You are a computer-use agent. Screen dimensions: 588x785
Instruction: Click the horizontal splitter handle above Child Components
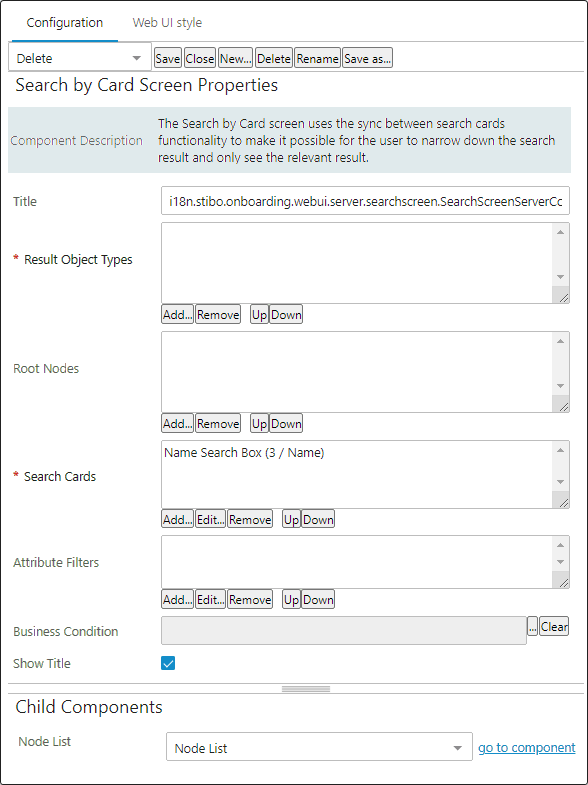tap(305, 689)
